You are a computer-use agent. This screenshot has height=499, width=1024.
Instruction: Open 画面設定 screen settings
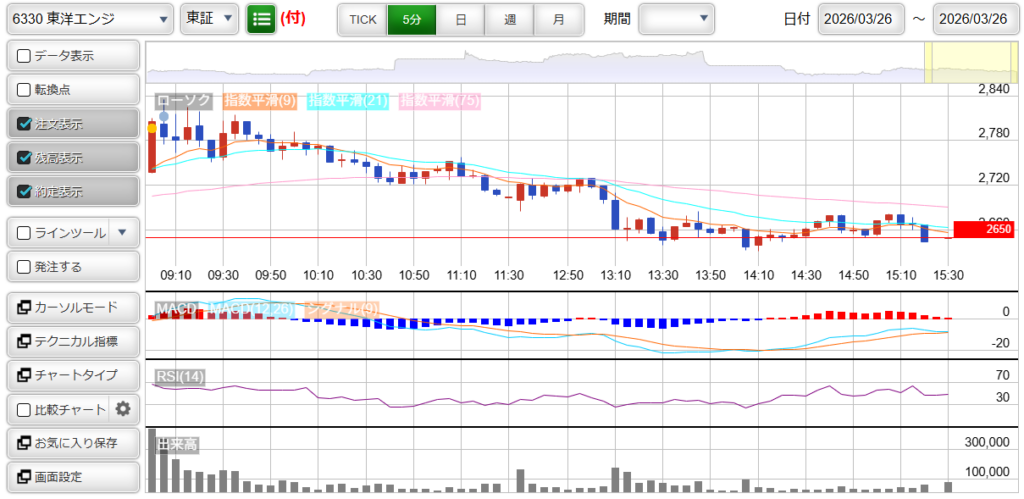click(72, 476)
